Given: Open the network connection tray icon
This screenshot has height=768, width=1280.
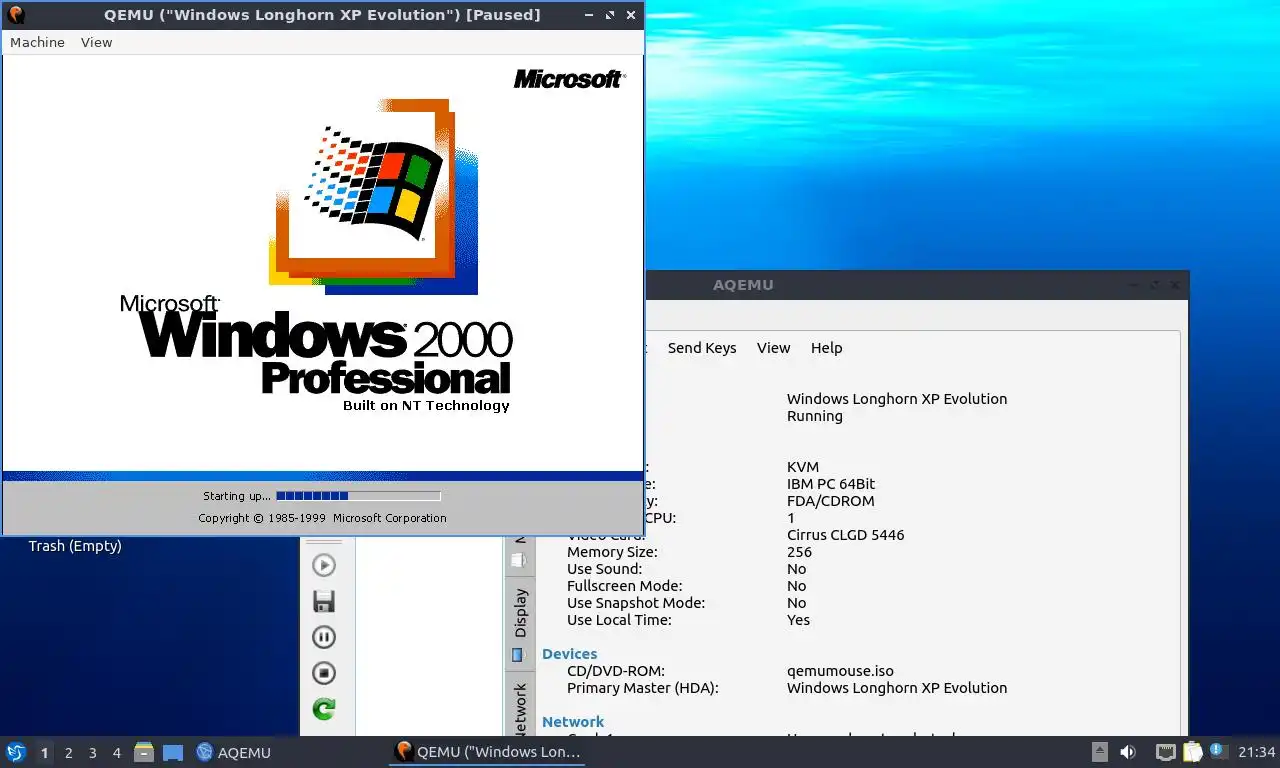Looking at the screenshot, I should (x=1165, y=752).
